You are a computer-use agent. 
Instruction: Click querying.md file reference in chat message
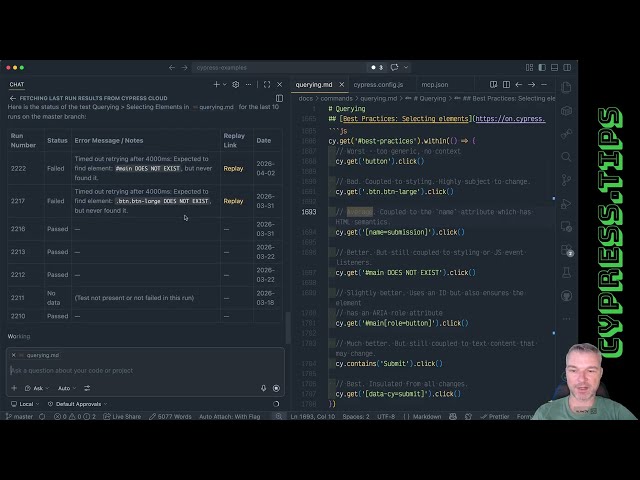click(x=213, y=107)
